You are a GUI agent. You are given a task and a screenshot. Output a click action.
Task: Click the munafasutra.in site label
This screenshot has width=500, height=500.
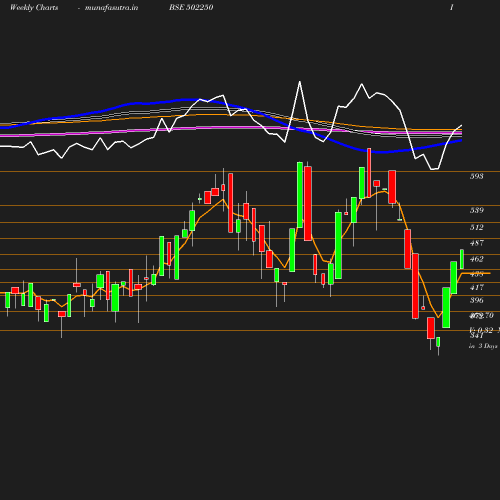tap(111, 7)
